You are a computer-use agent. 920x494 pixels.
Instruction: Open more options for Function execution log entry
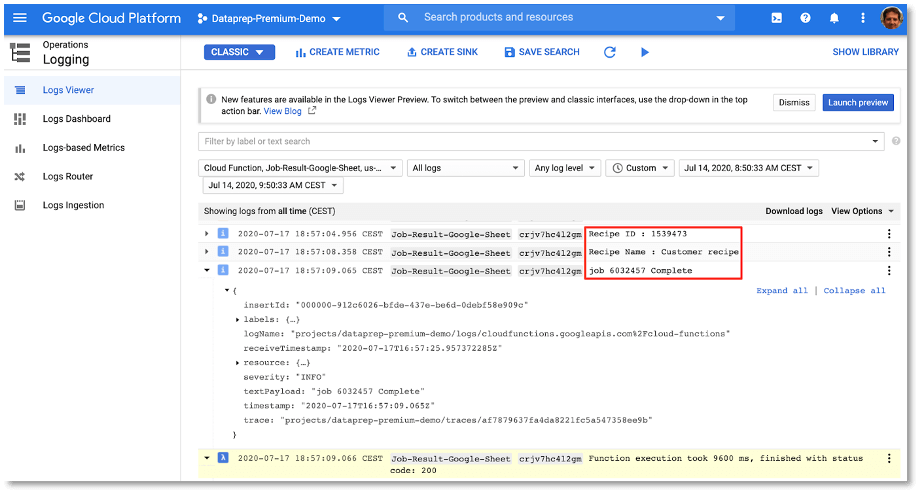[889, 458]
